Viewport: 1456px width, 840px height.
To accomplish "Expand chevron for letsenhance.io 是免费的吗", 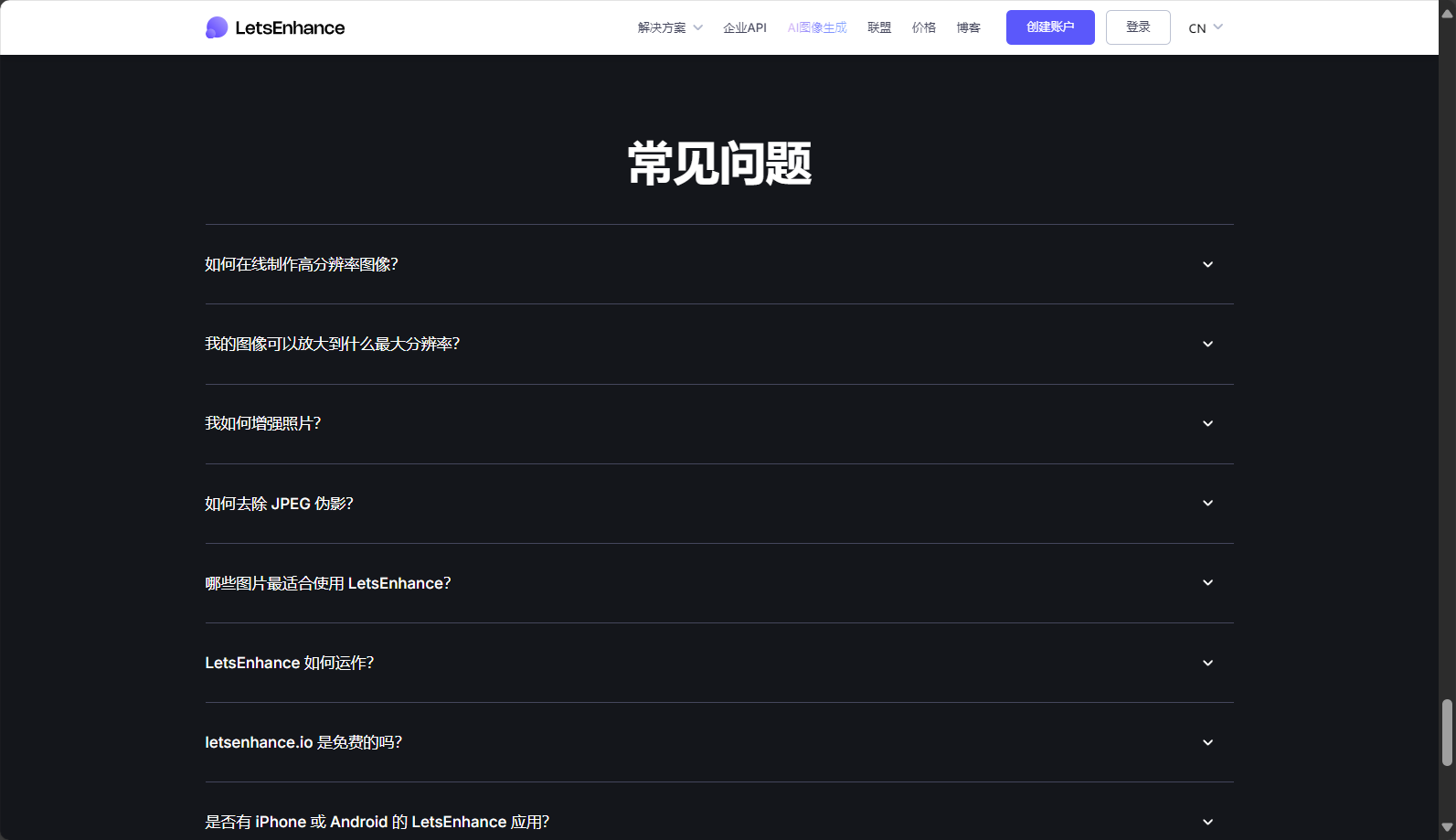I will click(1207, 743).
